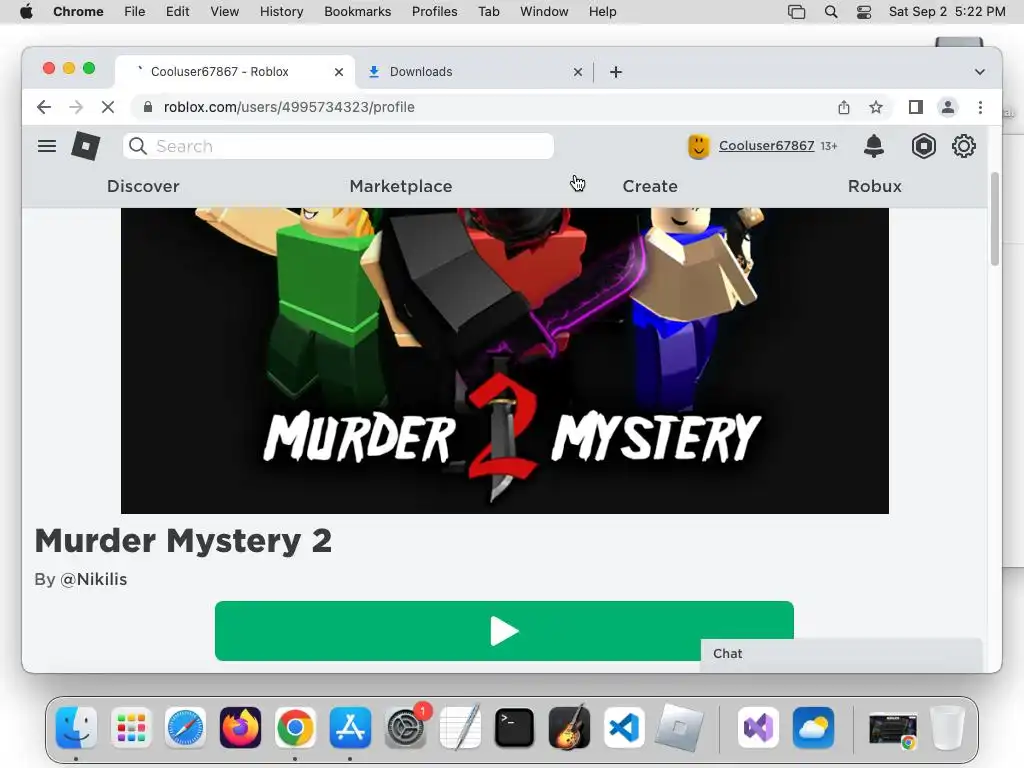Open System Settings from the Dock
The width and height of the screenshot is (1024, 768).
coord(406,728)
